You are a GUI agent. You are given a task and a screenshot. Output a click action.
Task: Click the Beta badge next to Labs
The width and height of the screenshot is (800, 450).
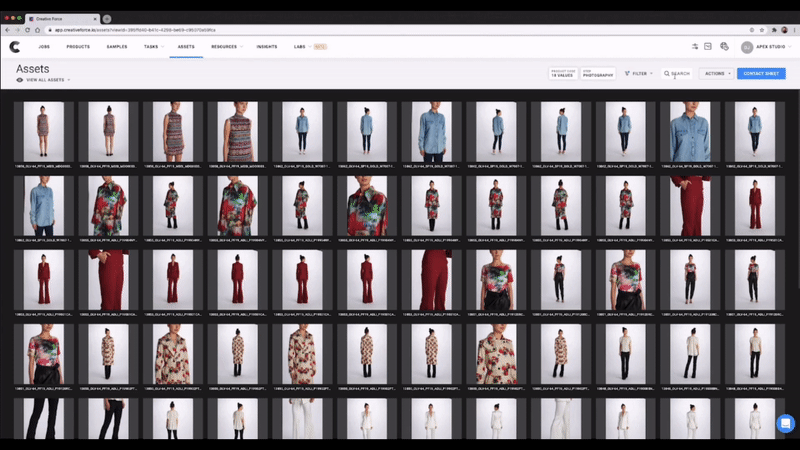point(320,47)
